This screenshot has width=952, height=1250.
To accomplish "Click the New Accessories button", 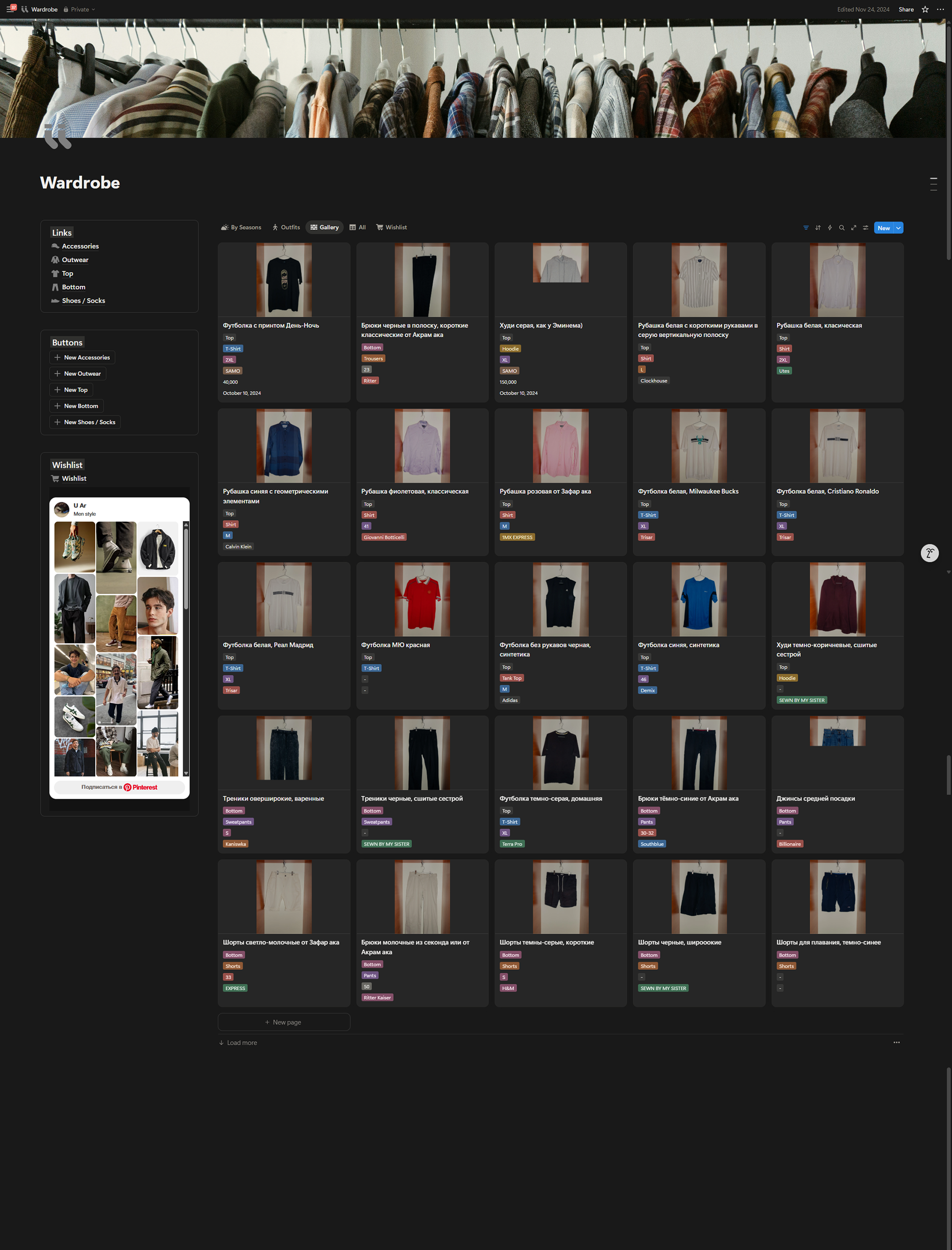I will point(83,357).
